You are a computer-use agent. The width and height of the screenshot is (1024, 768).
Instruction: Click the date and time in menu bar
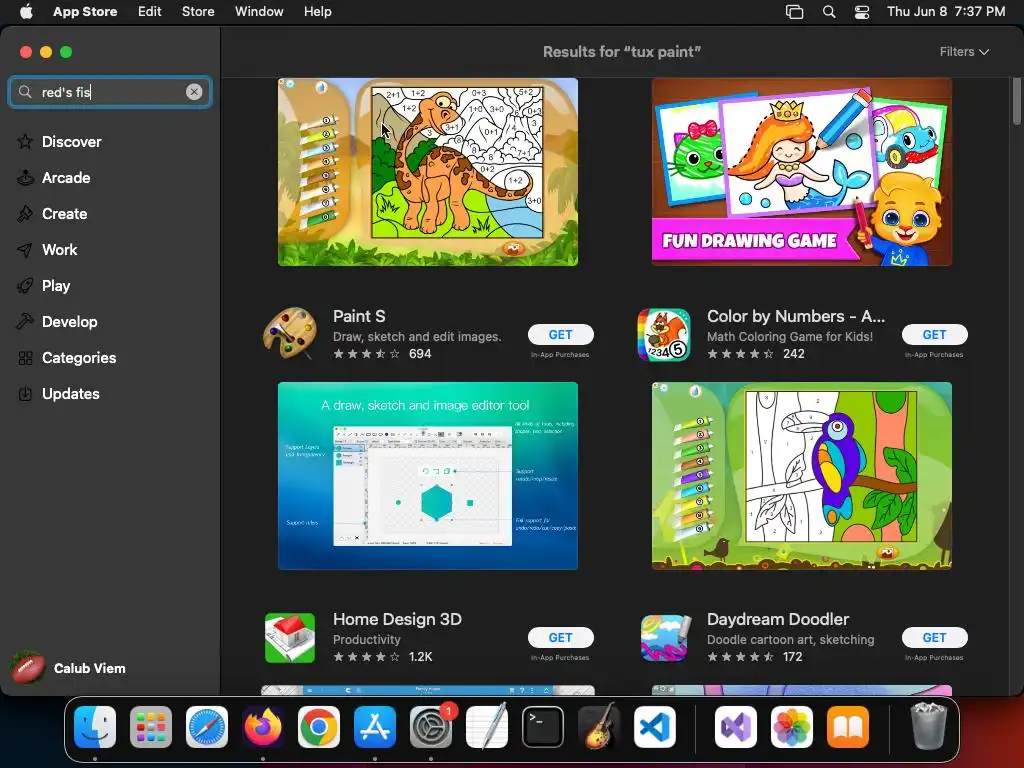(946, 12)
